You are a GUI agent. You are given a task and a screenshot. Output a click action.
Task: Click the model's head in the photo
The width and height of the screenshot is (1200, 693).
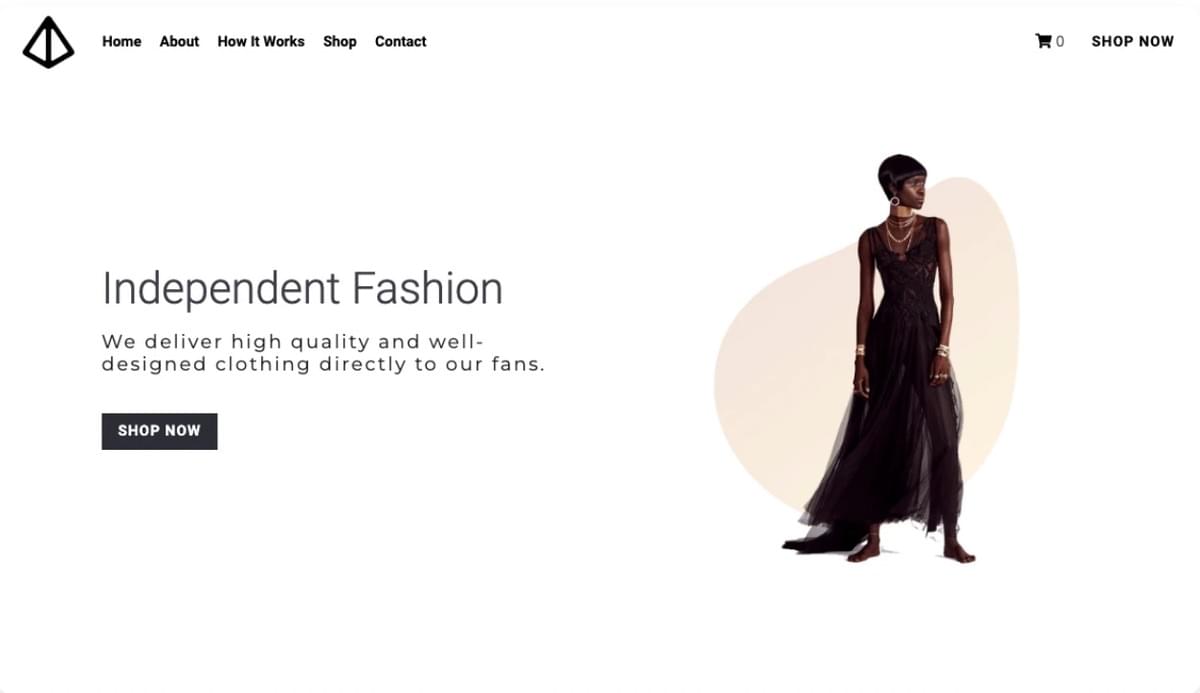[898, 178]
